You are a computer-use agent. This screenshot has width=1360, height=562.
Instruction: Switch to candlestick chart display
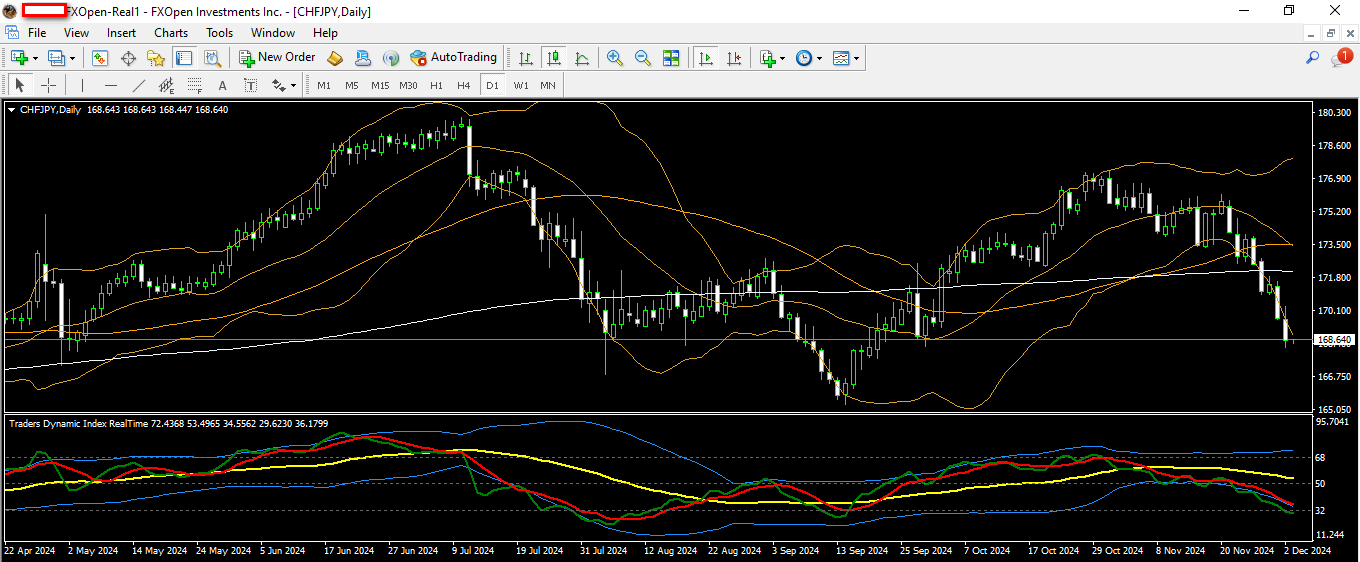click(x=553, y=58)
